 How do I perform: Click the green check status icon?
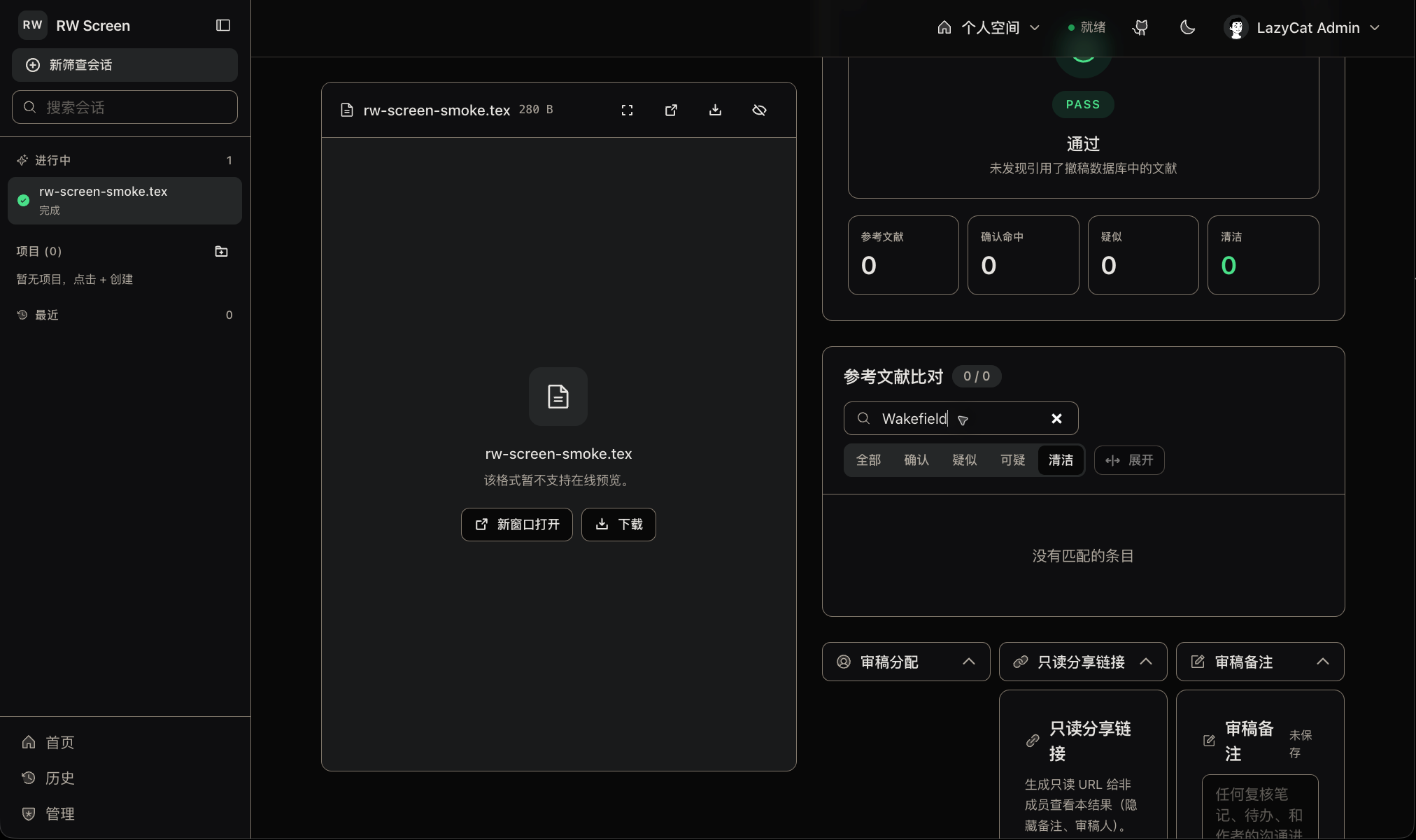(x=23, y=201)
